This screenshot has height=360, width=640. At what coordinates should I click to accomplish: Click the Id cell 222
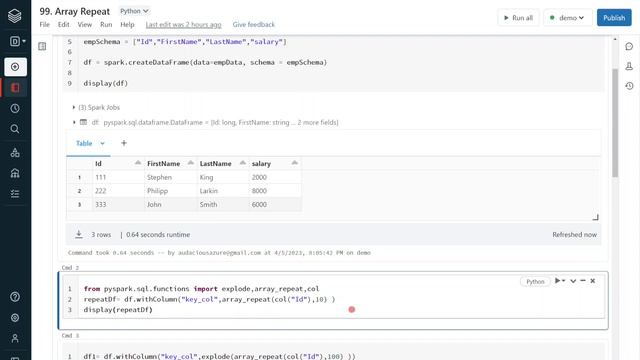(x=118, y=191)
